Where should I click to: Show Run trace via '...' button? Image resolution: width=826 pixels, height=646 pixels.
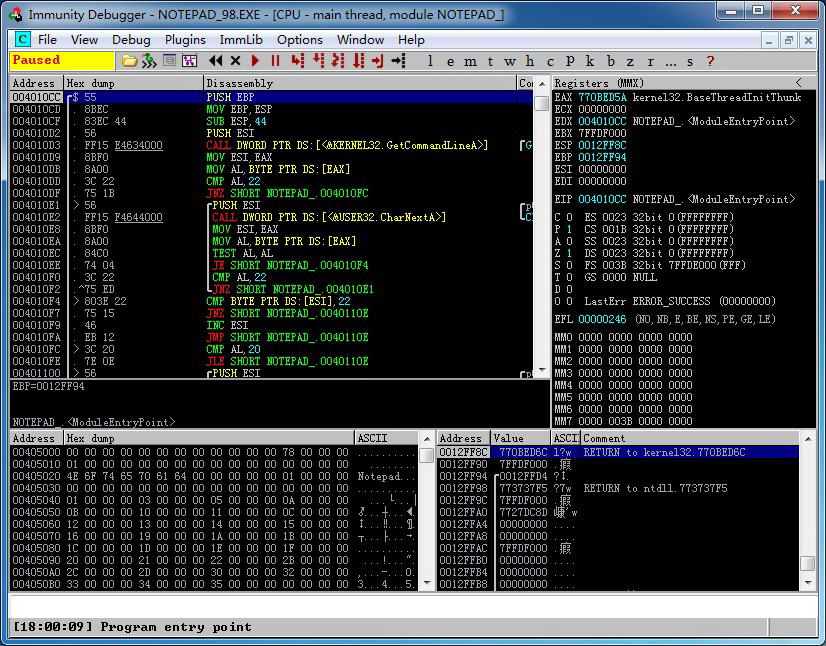(x=671, y=62)
